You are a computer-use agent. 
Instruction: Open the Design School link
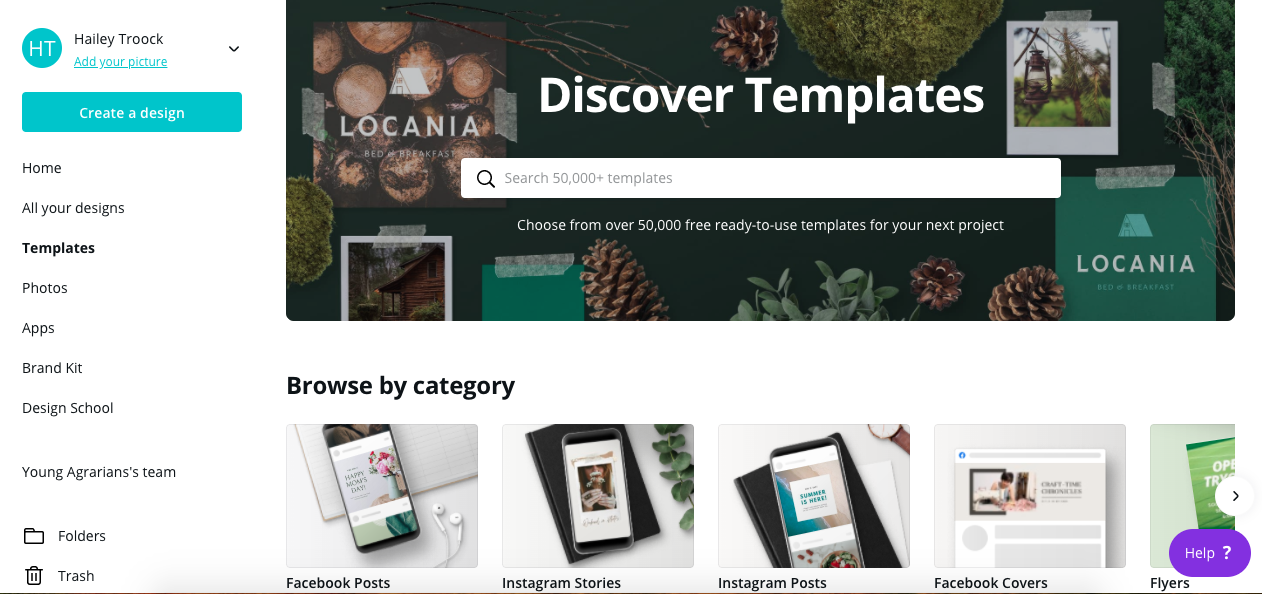[68, 408]
